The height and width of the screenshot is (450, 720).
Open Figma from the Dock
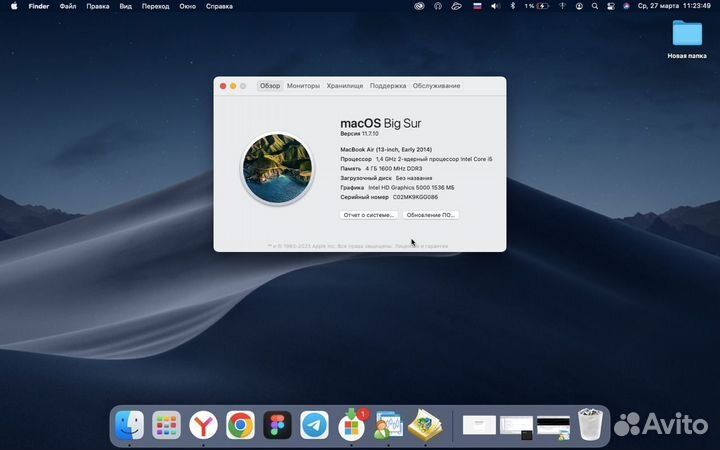[277, 425]
